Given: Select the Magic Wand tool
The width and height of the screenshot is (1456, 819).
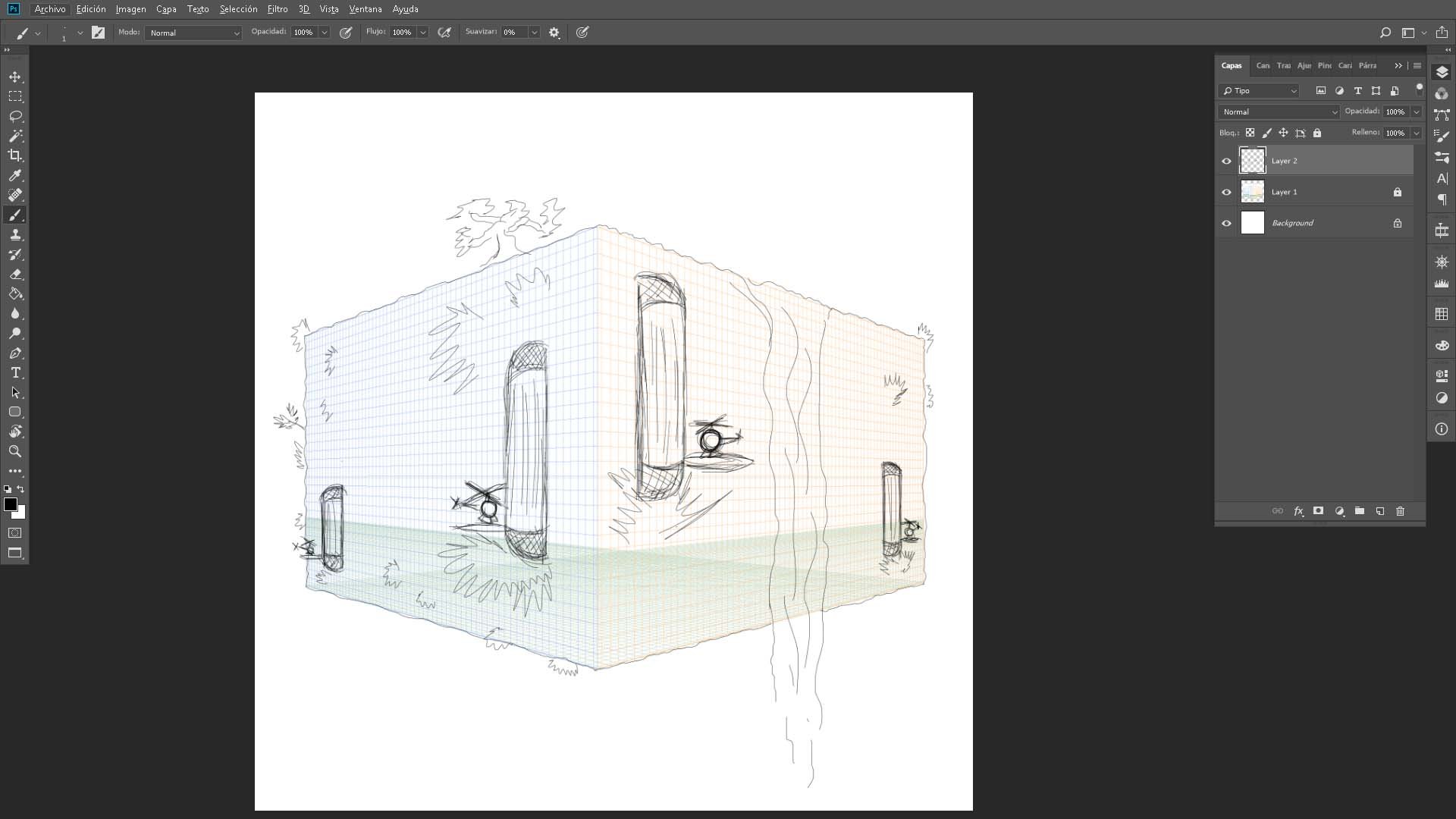Looking at the screenshot, I should coord(15,136).
